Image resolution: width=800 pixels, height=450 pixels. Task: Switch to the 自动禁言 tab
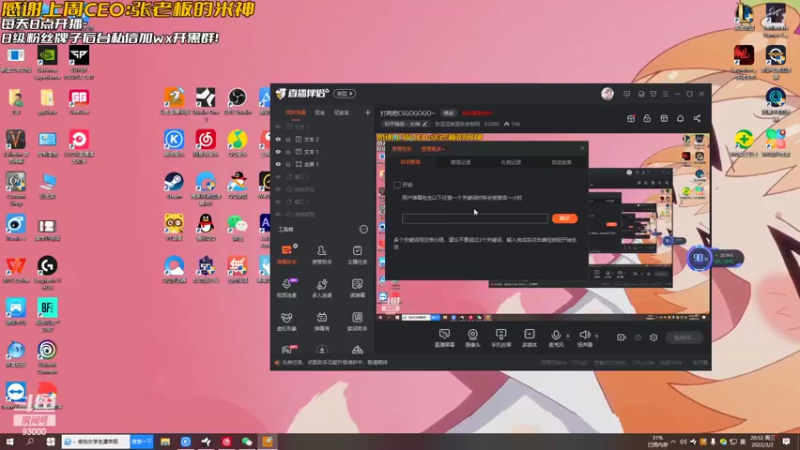[x=410, y=162]
